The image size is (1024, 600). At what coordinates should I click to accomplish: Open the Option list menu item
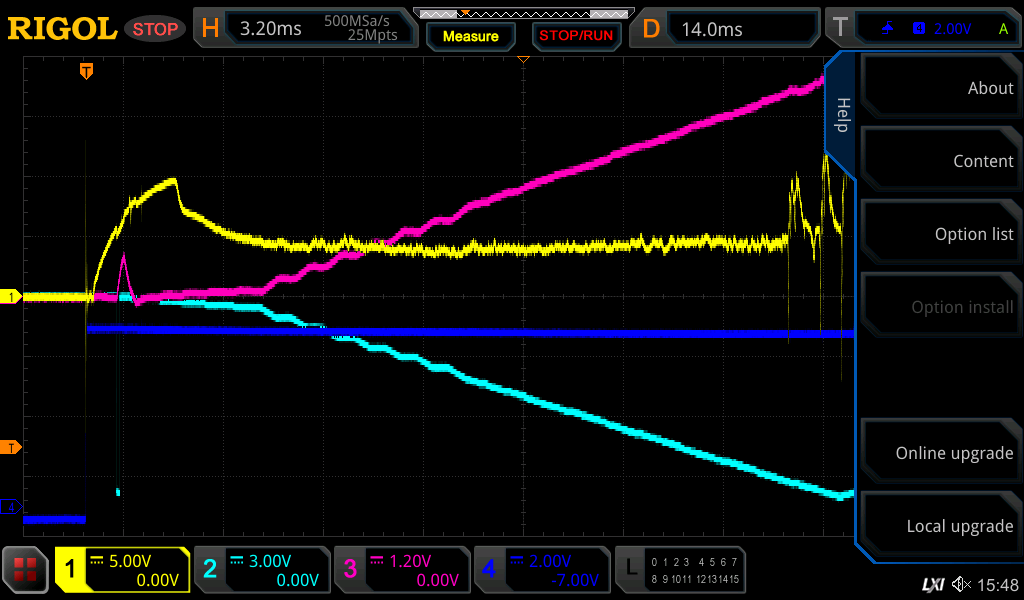pos(940,234)
